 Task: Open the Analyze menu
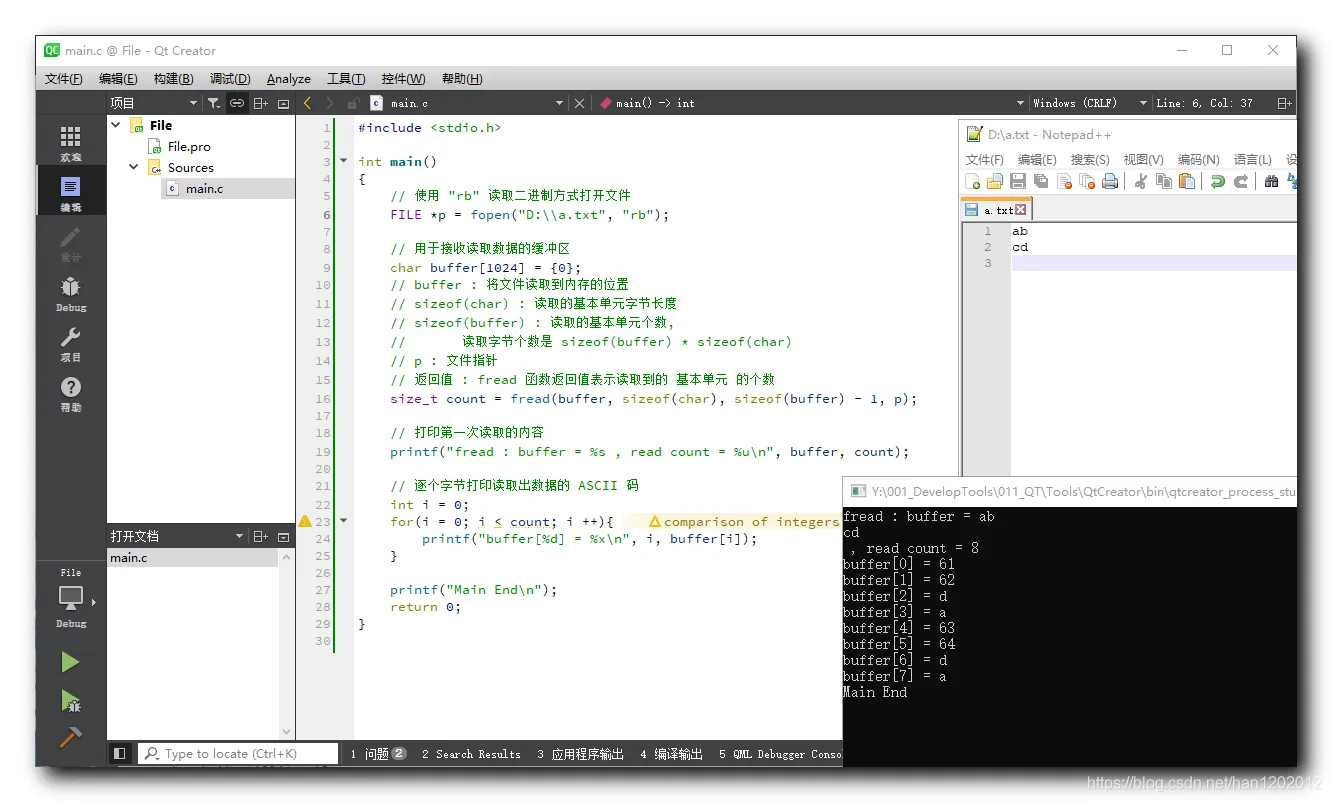(x=288, y=79)
